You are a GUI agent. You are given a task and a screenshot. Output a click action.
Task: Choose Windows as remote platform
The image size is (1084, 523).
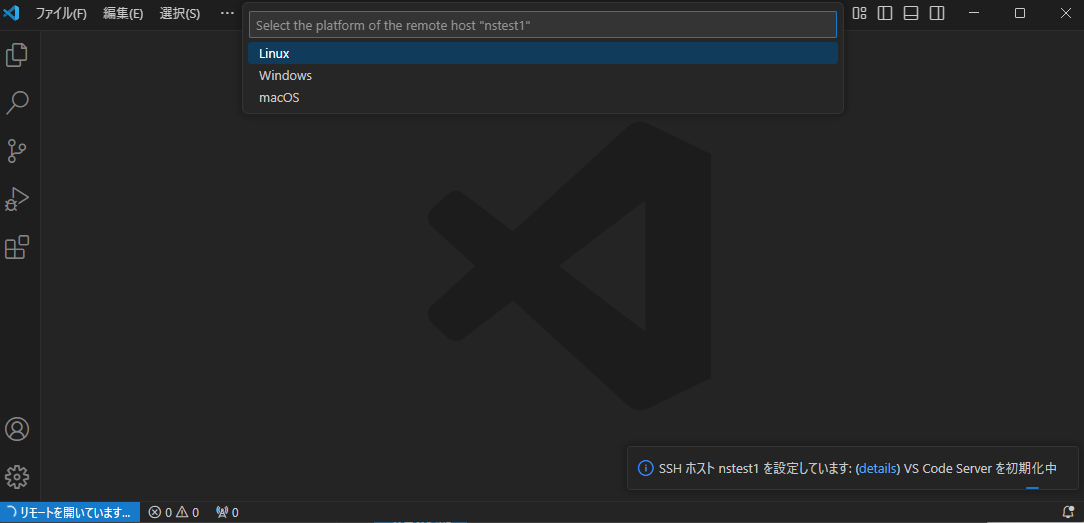point(543,75)
